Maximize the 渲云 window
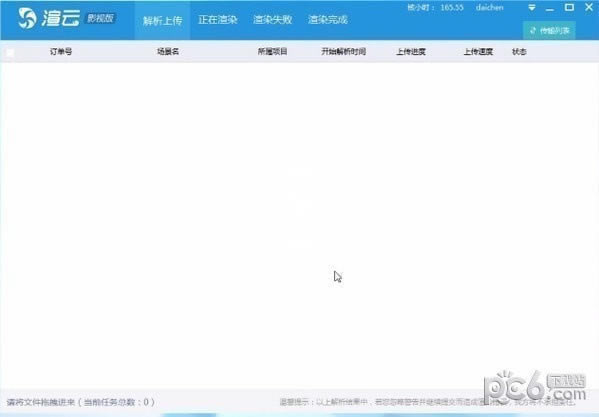This screenshot has height=417, width=599. click(x=569, y=7)
